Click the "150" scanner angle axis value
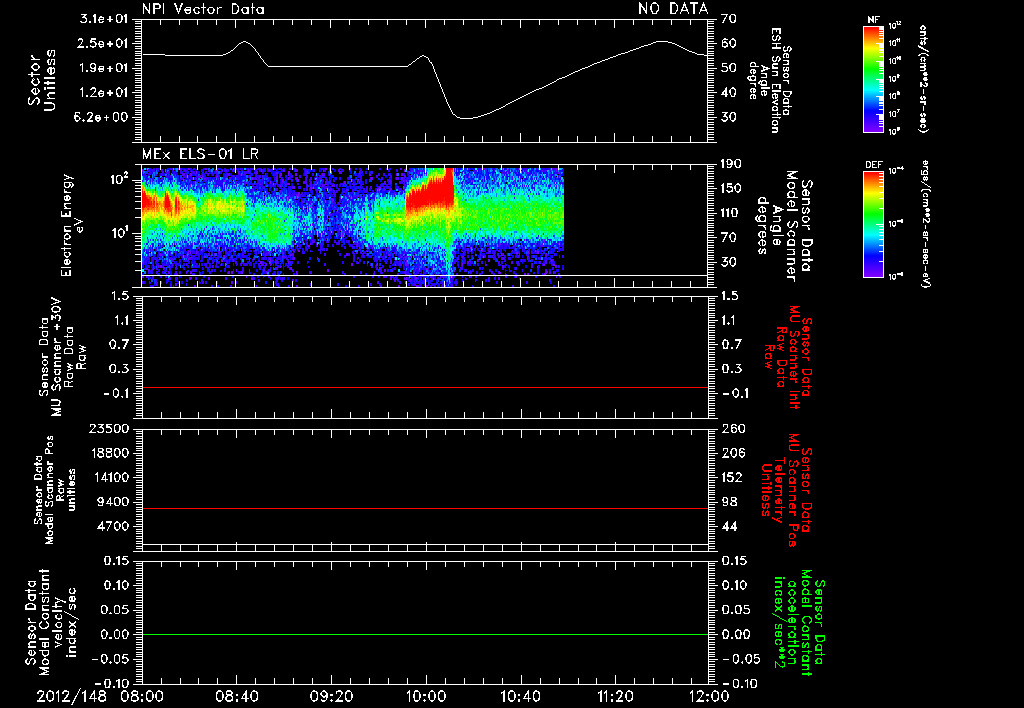The width and height of the screenshot is (1024, 708). (x=731, y=189)
